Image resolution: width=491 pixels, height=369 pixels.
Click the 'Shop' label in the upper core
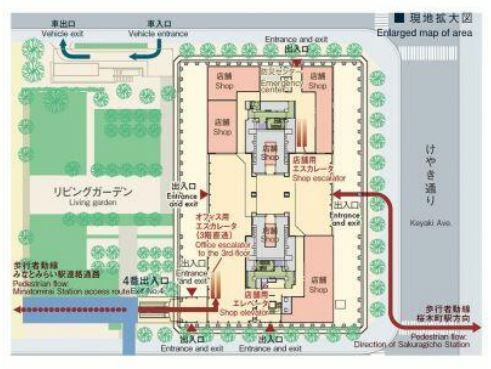point(270,156)
